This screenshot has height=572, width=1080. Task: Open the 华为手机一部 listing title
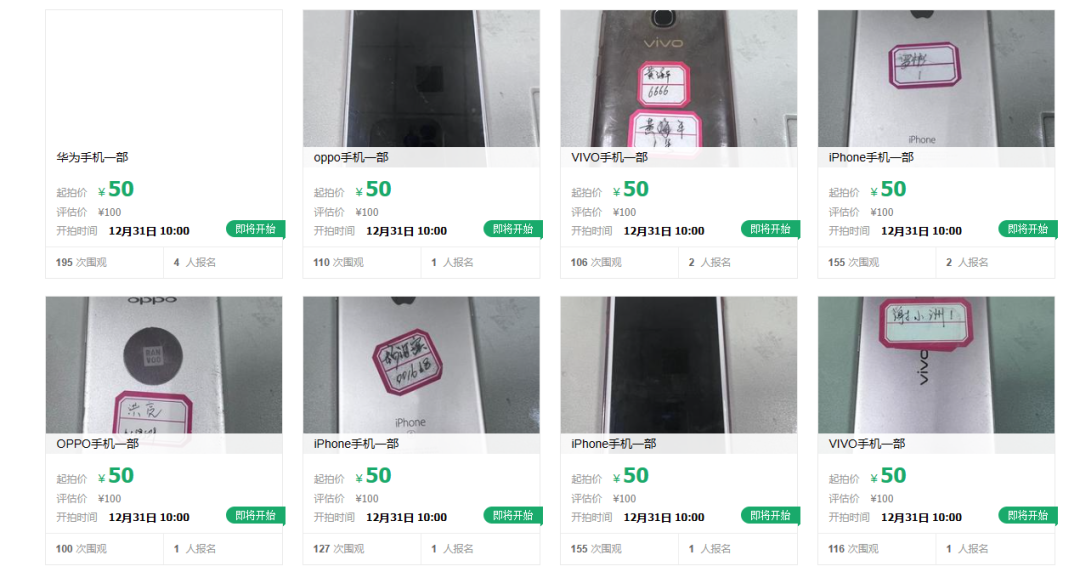pyautogui.click(x=92, y=157)
